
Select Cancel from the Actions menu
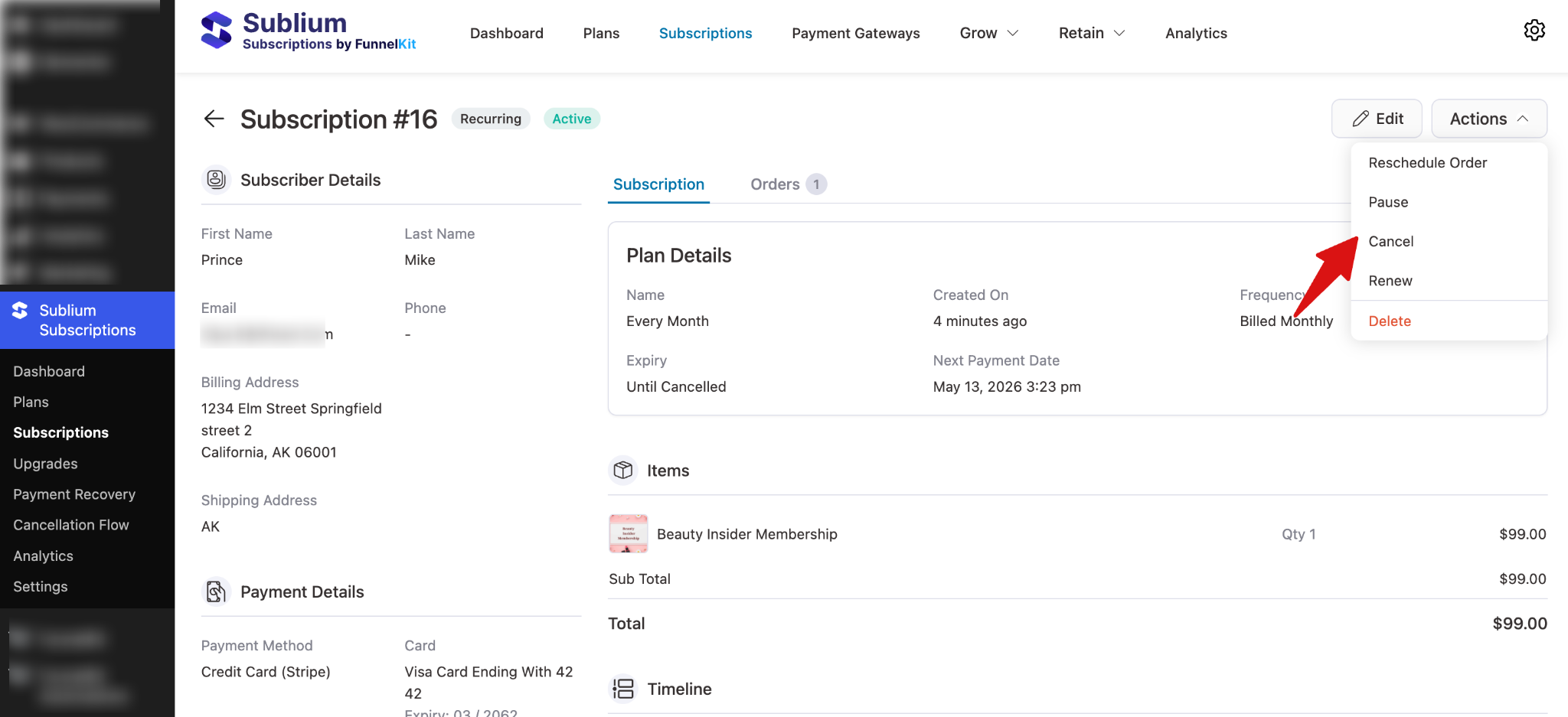1391,241
